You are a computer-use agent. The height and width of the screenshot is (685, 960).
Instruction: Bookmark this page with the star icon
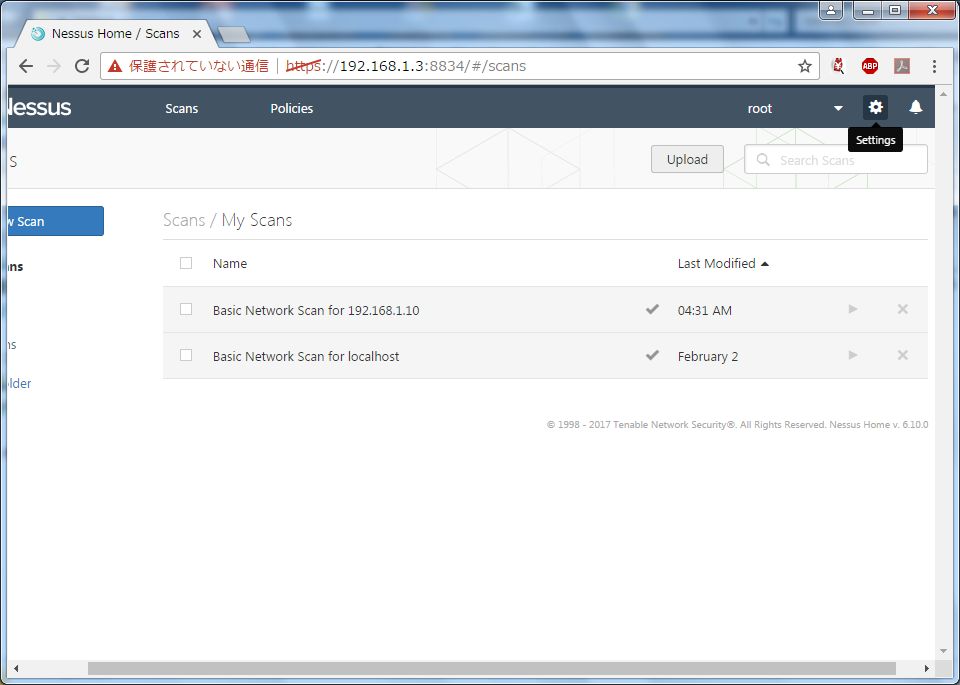(x=804, y=66)
